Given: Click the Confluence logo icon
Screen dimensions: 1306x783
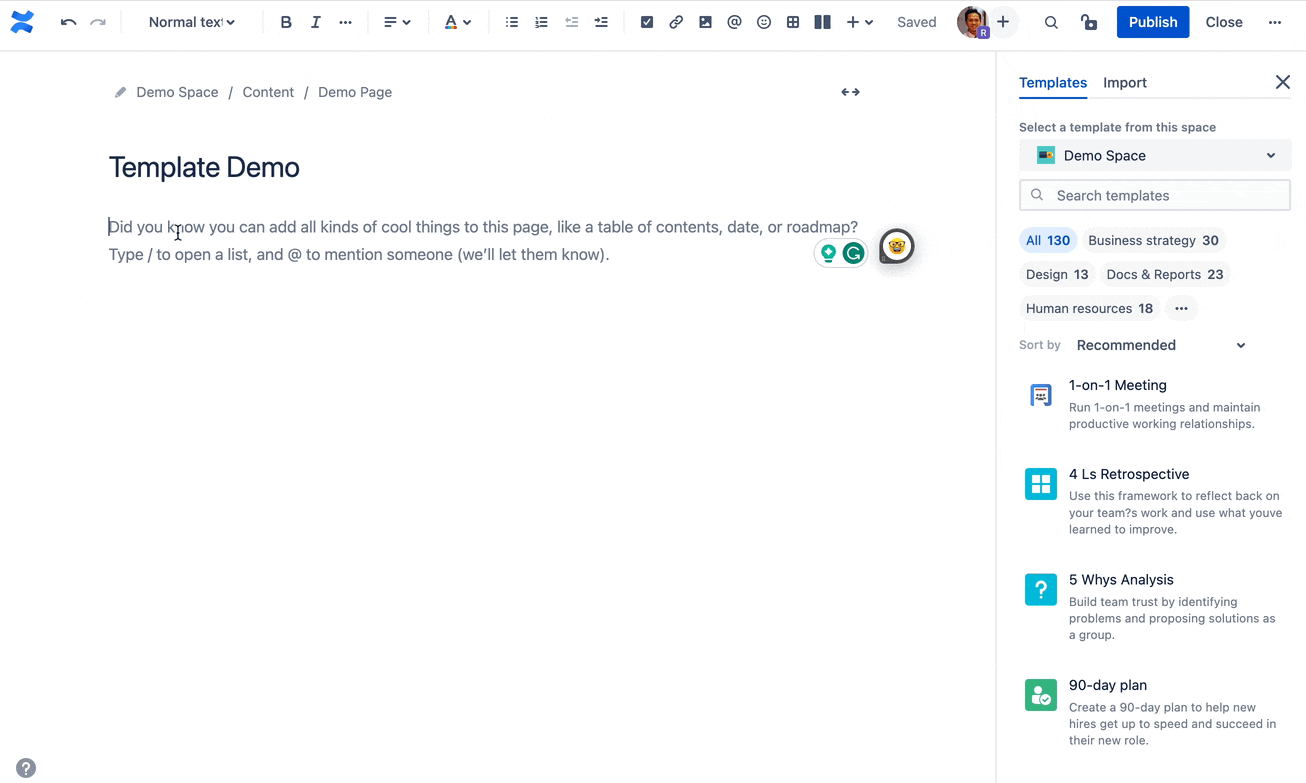Looking at the screenshot, I should tap(22, 22).
